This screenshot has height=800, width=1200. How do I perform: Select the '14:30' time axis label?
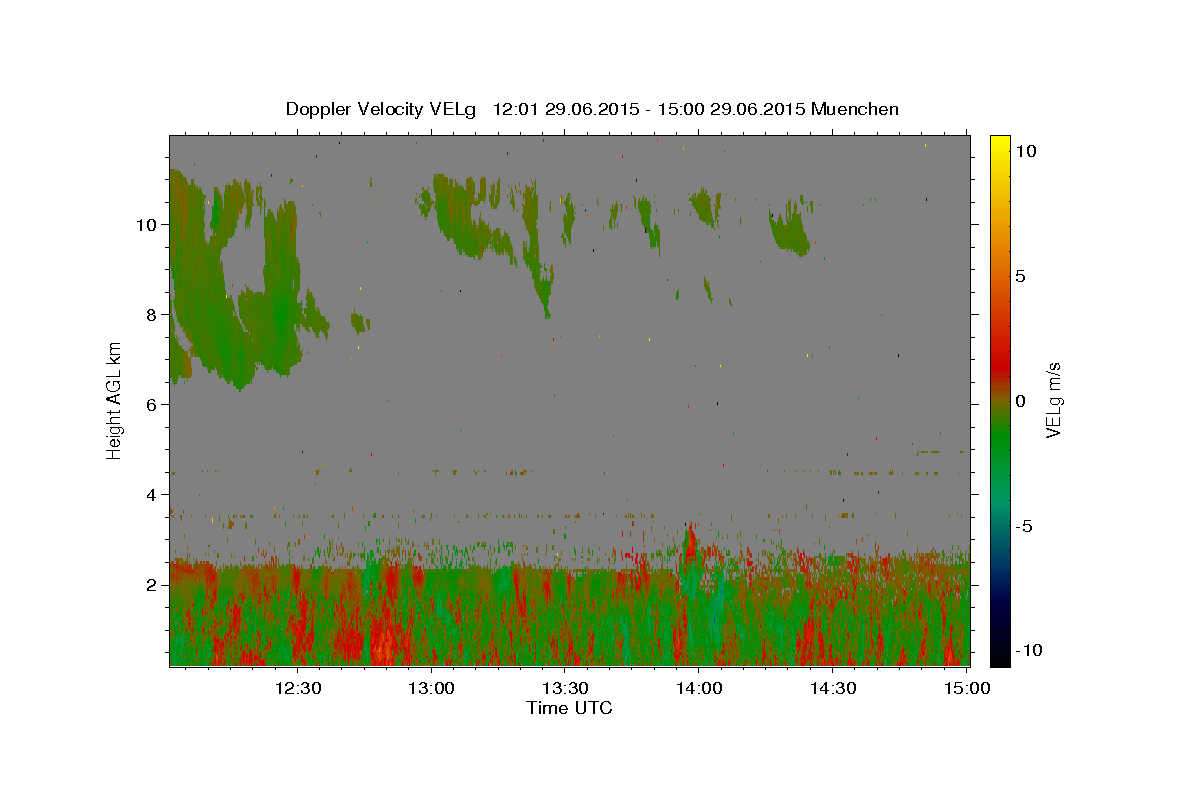pyautogui.click(x=832, y=688)
